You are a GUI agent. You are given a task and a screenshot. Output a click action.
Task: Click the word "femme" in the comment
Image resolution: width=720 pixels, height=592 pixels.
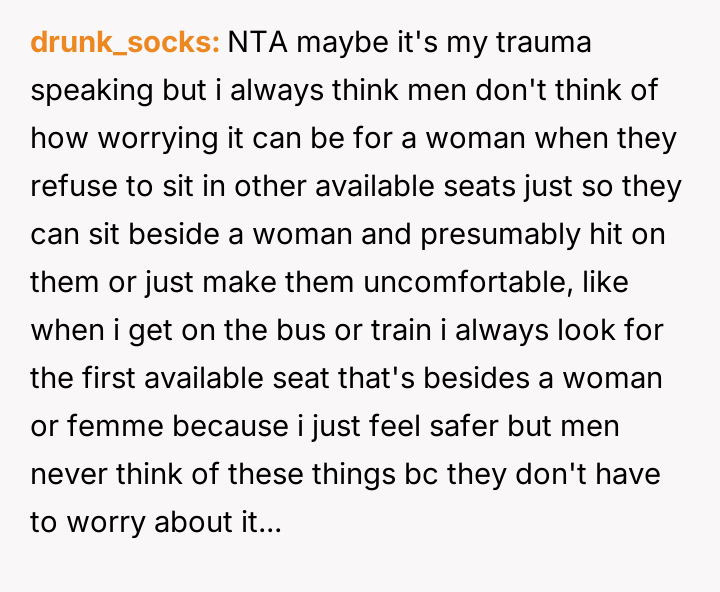click(112, 427)
